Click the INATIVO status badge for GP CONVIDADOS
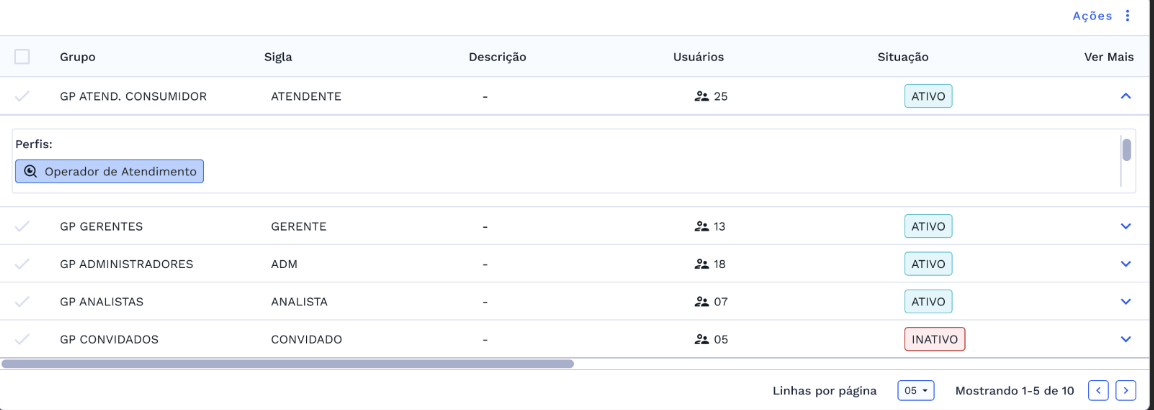 (934, 339)
